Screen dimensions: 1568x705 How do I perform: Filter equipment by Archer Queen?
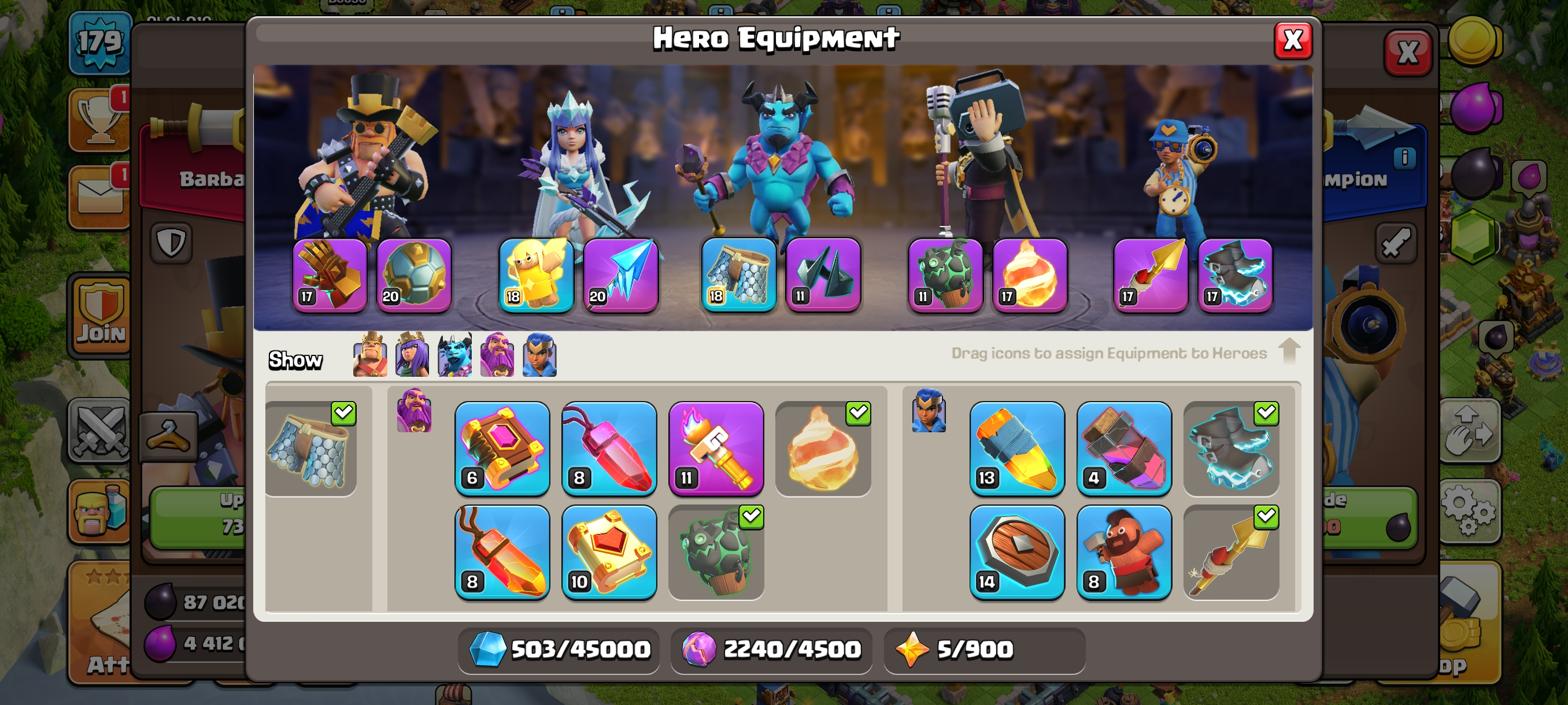tap(412, 355)
